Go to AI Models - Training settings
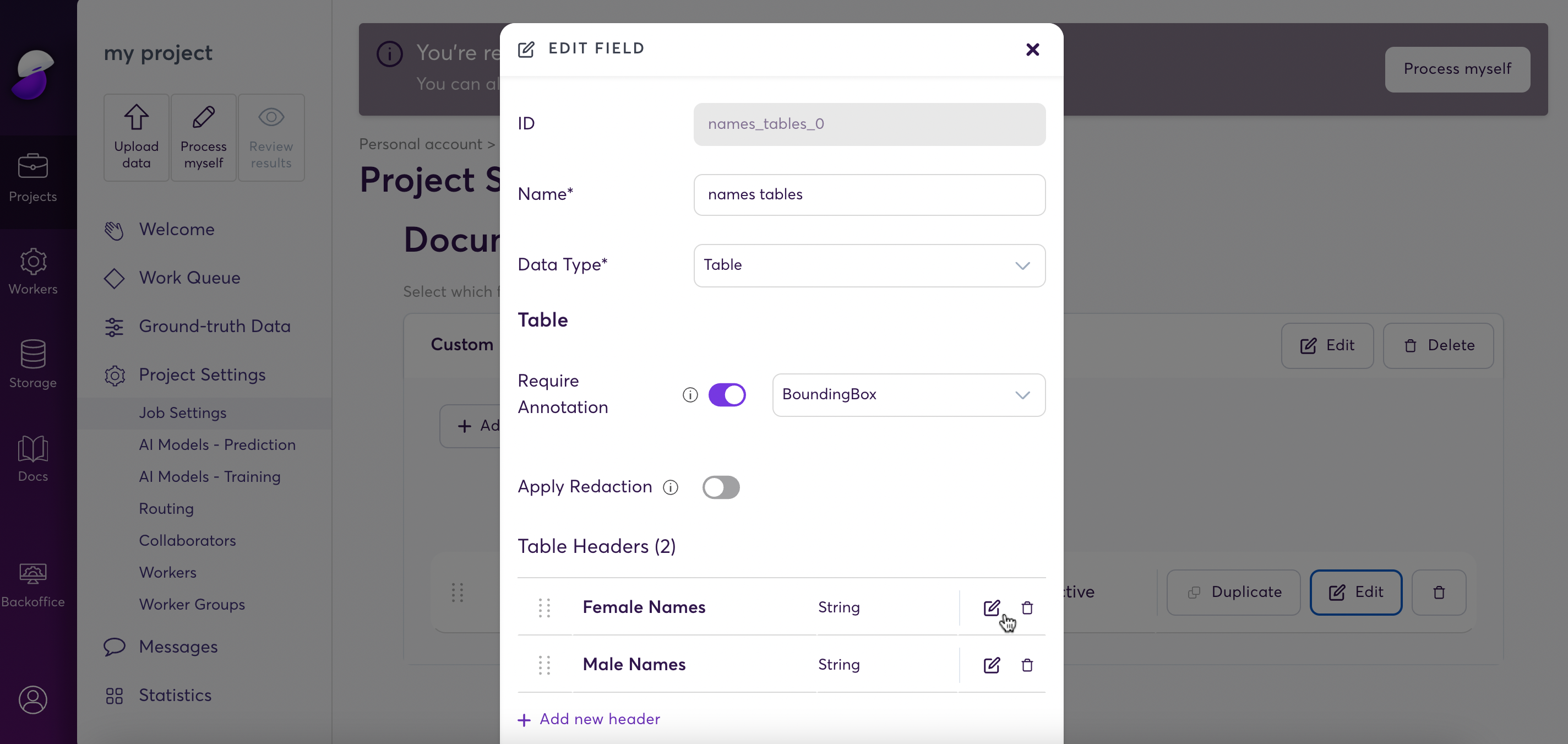Image resolution: width=1568 pixels, height=744 pixels. tap(209, 477)
